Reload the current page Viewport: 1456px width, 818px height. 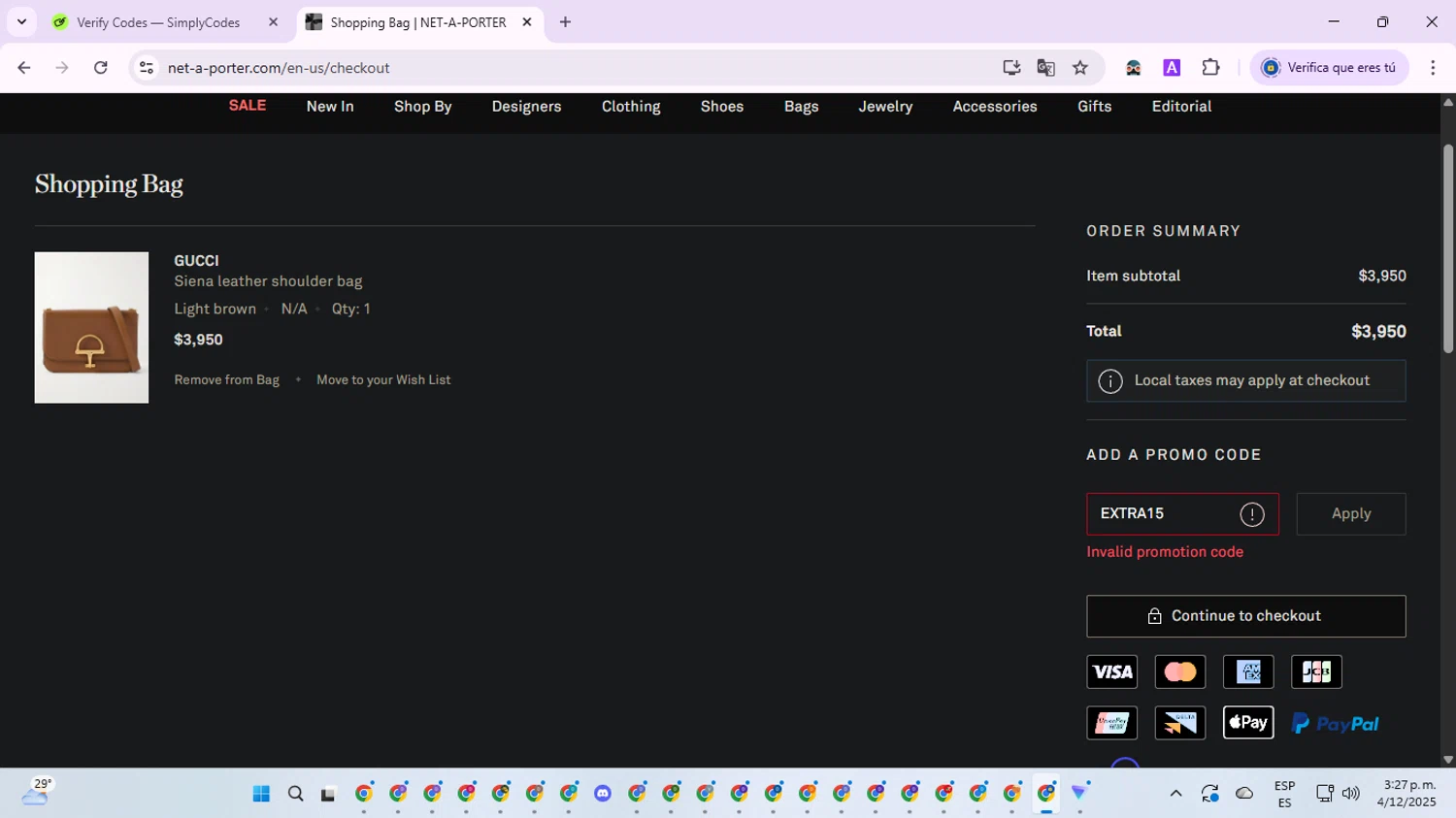pyautogui.click(x=100, y=68)
